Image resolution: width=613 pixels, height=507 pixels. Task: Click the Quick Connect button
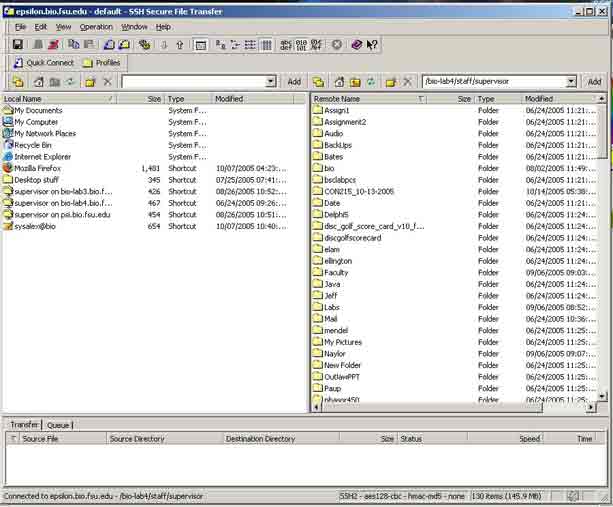(x=44, y=63)
